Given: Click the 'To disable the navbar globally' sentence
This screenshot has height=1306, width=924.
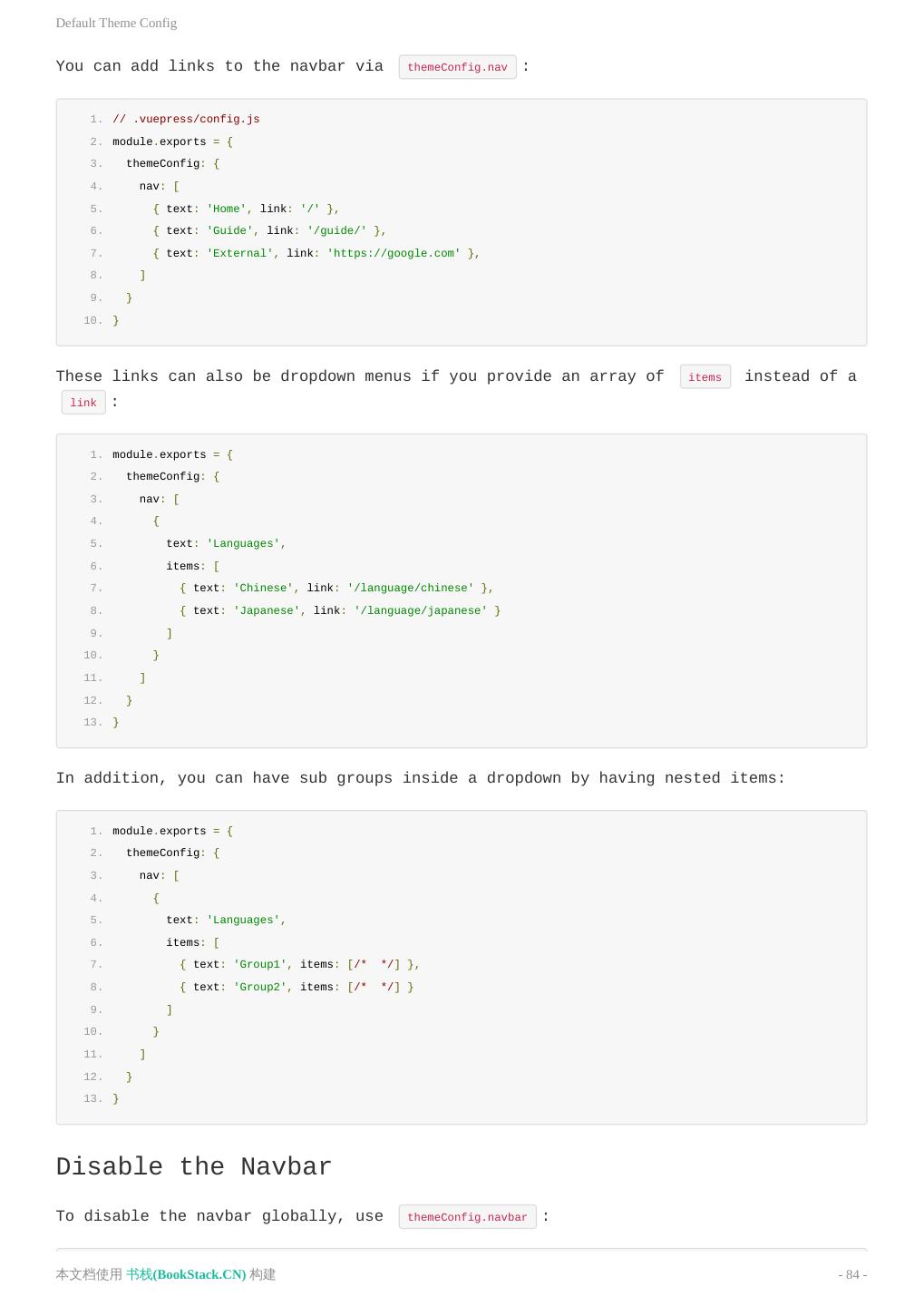Looking at the screenshot, I should 219,1216.
